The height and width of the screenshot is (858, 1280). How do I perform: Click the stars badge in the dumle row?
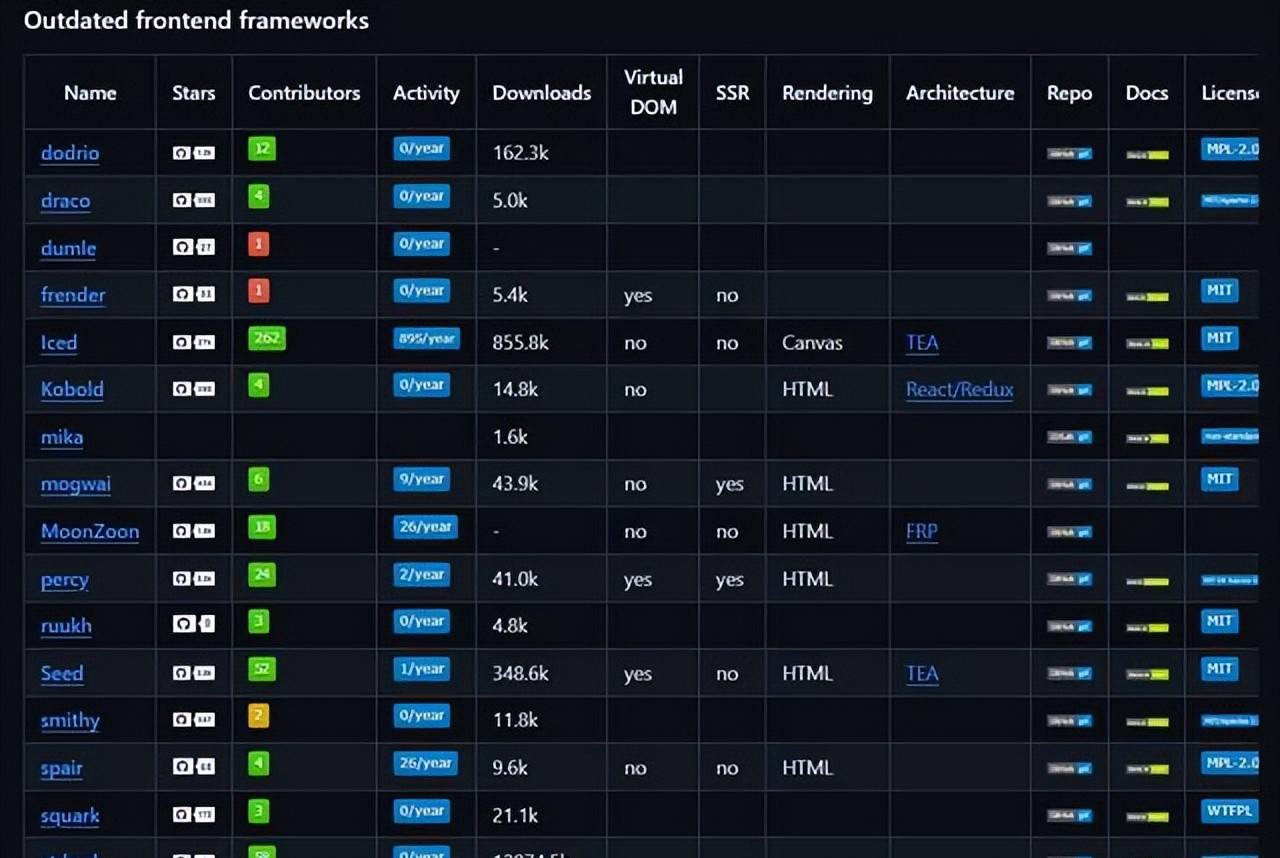tap(194, 247)
